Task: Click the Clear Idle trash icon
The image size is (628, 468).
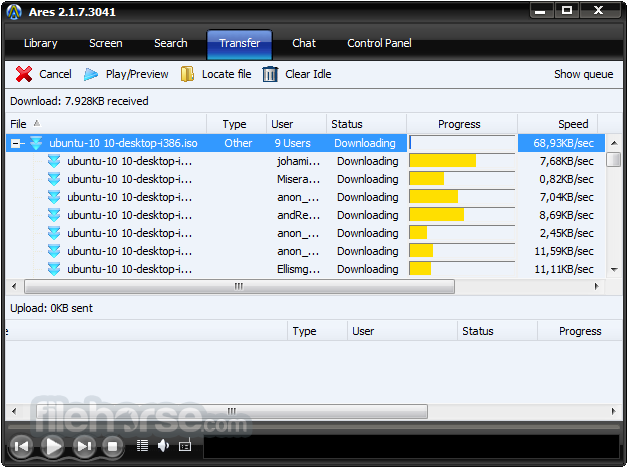Action: pos(270,74)
